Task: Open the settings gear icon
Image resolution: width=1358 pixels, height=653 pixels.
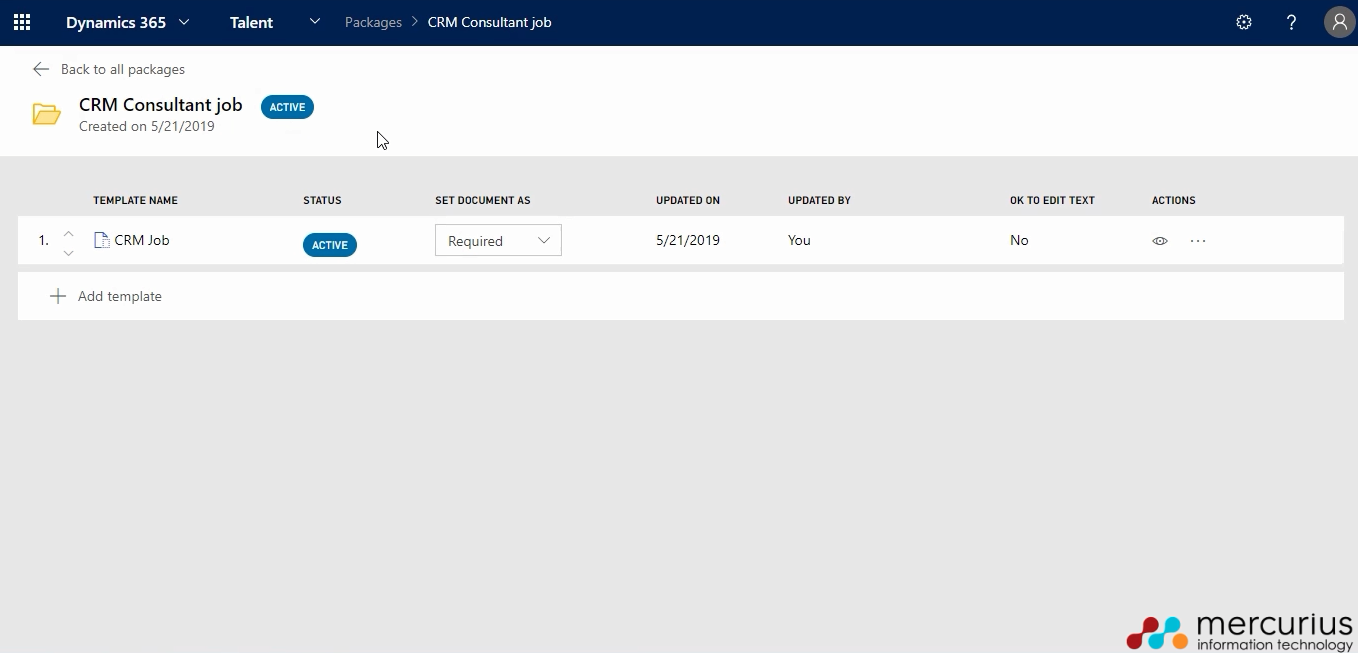Action: [x=1244, y=22]
